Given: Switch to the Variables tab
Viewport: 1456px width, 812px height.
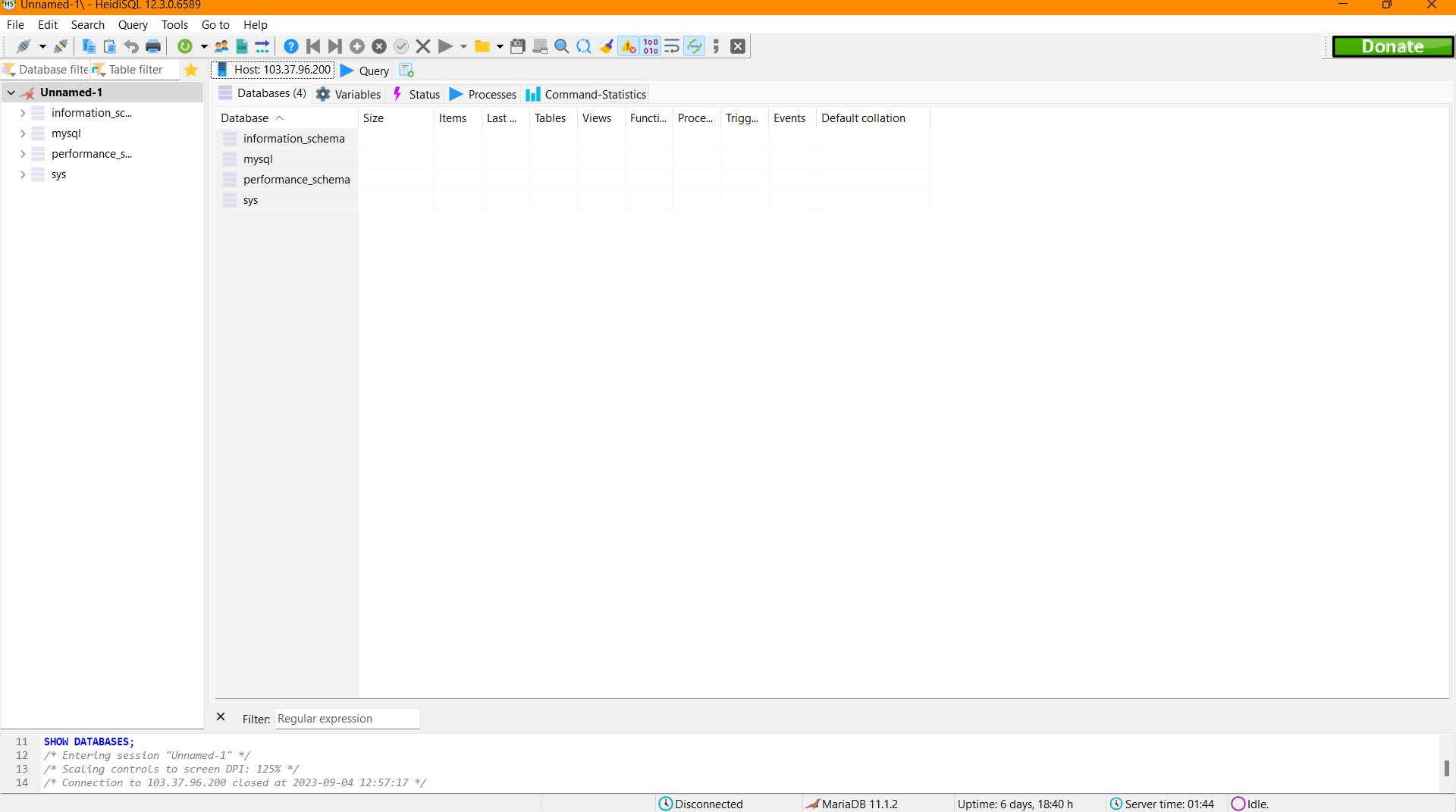Looking at the screenshot, I should [x=349, y=94].
